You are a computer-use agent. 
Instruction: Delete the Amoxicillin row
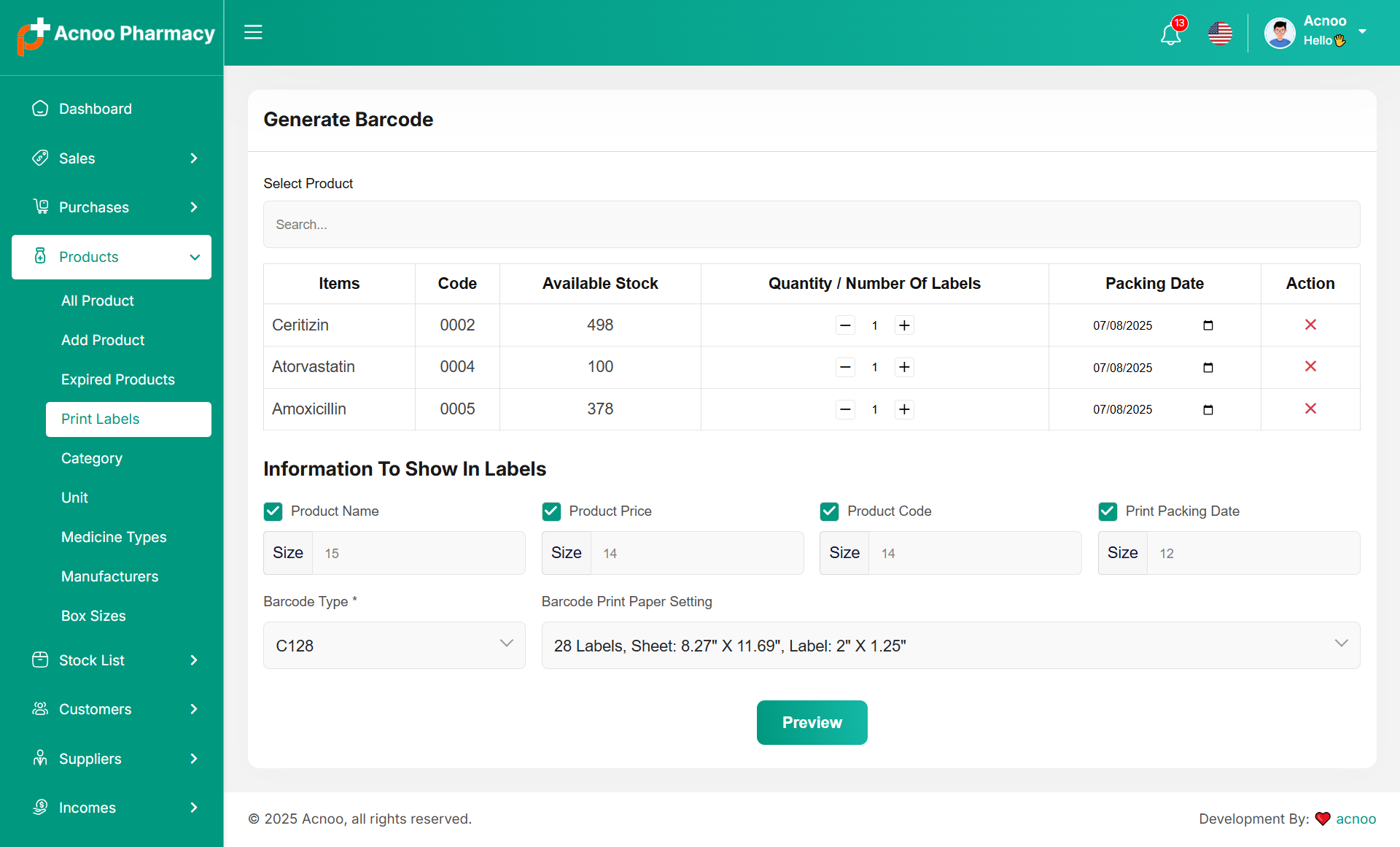click(x=1310, y=409)
